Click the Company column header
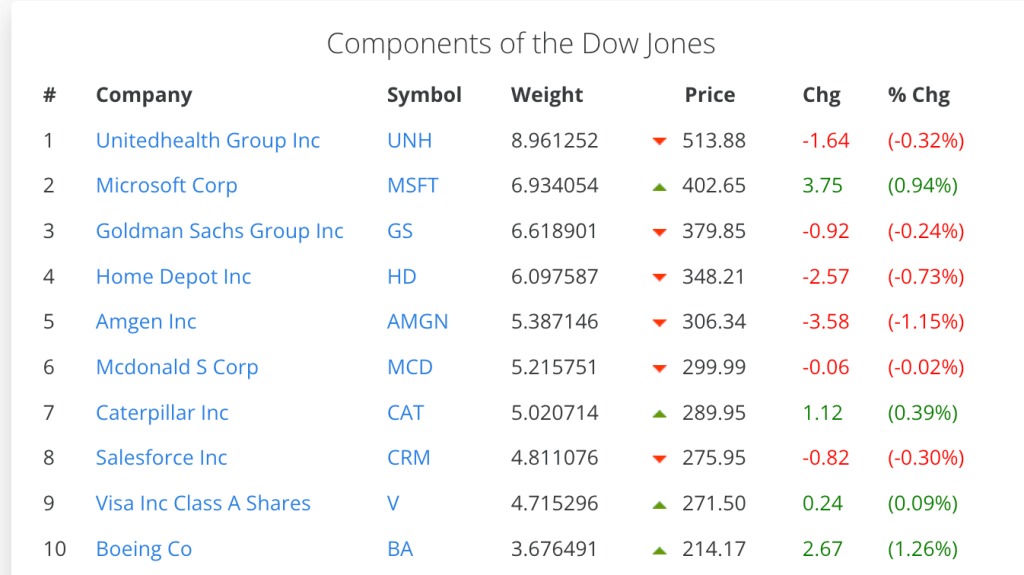 pos(143,95)
